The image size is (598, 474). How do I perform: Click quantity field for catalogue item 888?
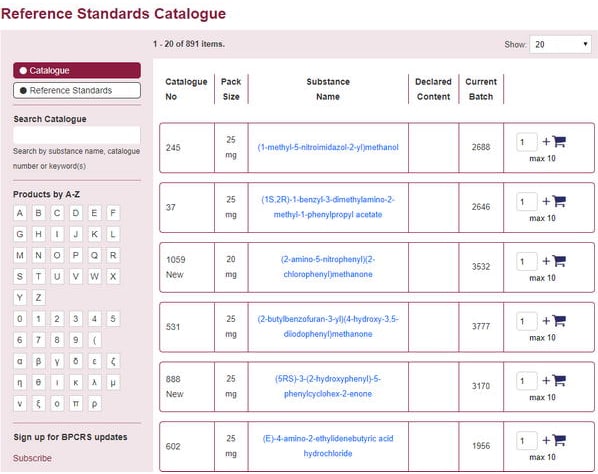click(x=527, y=381)
